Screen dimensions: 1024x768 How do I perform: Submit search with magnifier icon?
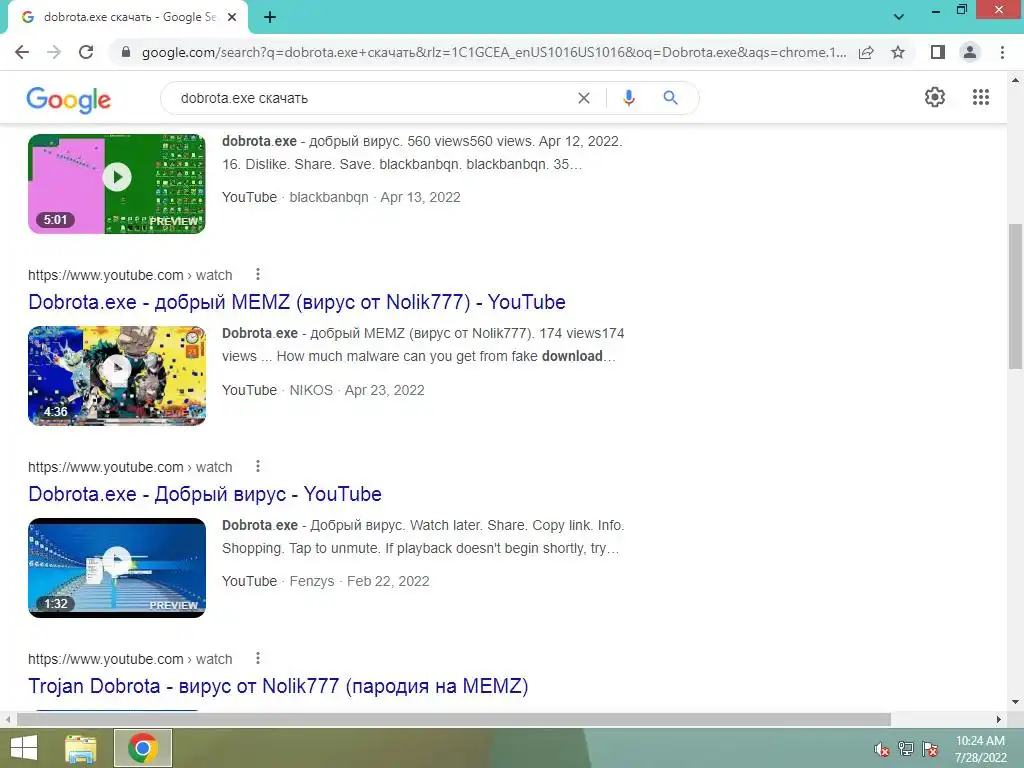click(670, 98)
